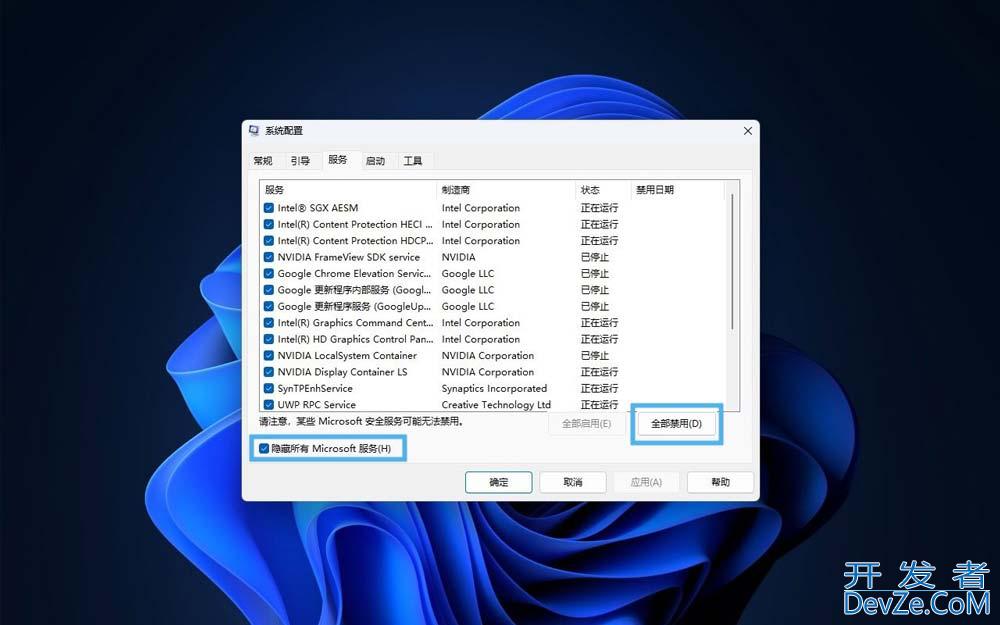The image size is (1000, 625).
Task: Select NVIDIA LocalSystem Container name
Action: click(x=347, y=356)
